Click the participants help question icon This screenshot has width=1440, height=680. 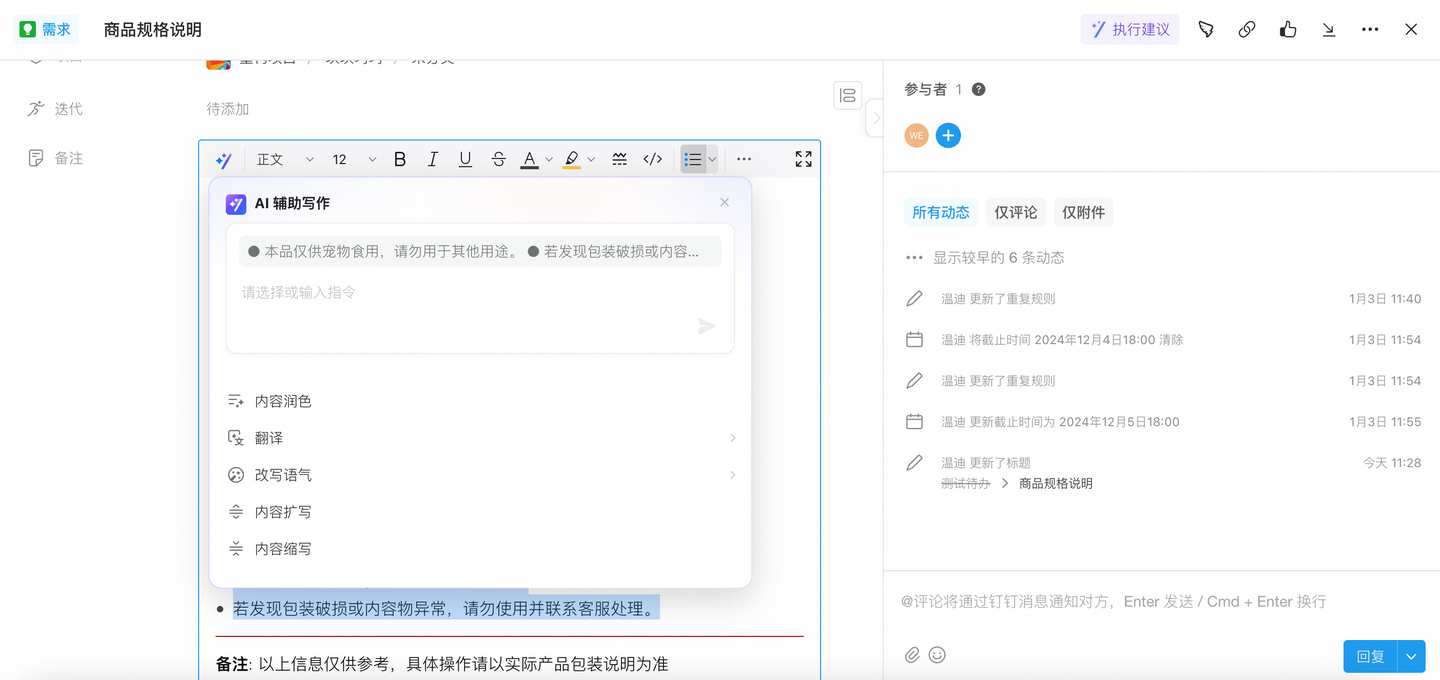click(979, 89)
